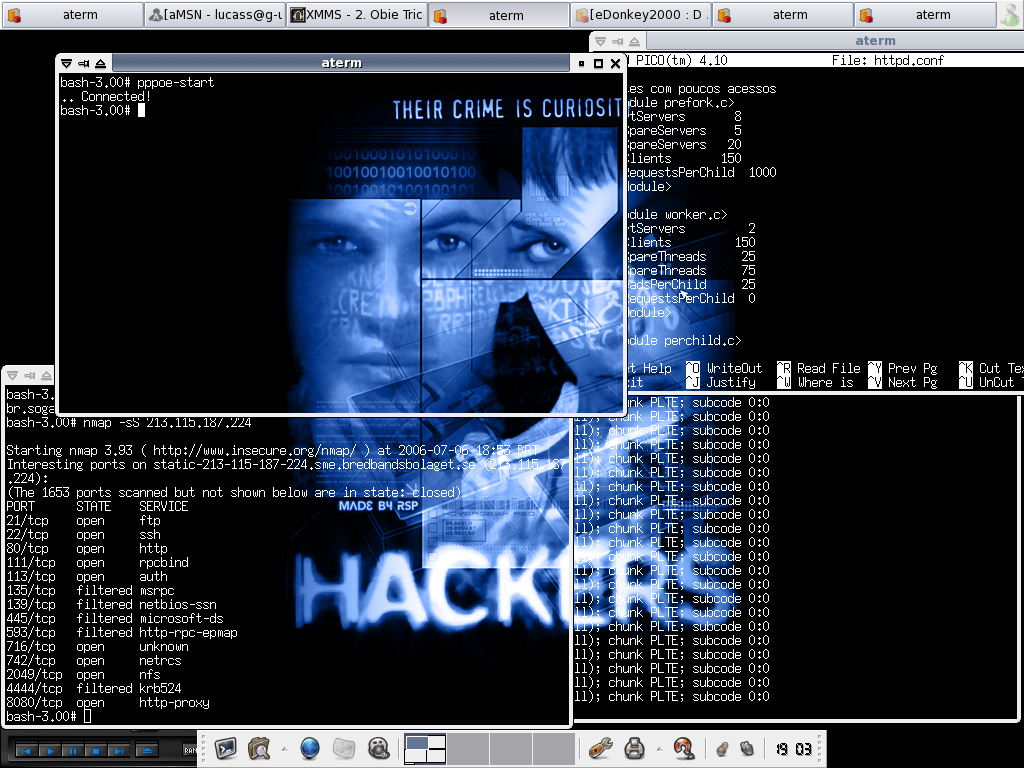Click the 21/tcp ftp row in nmap output
The width and height of the screenshot is (1024, 768).
tap(84, 520)
